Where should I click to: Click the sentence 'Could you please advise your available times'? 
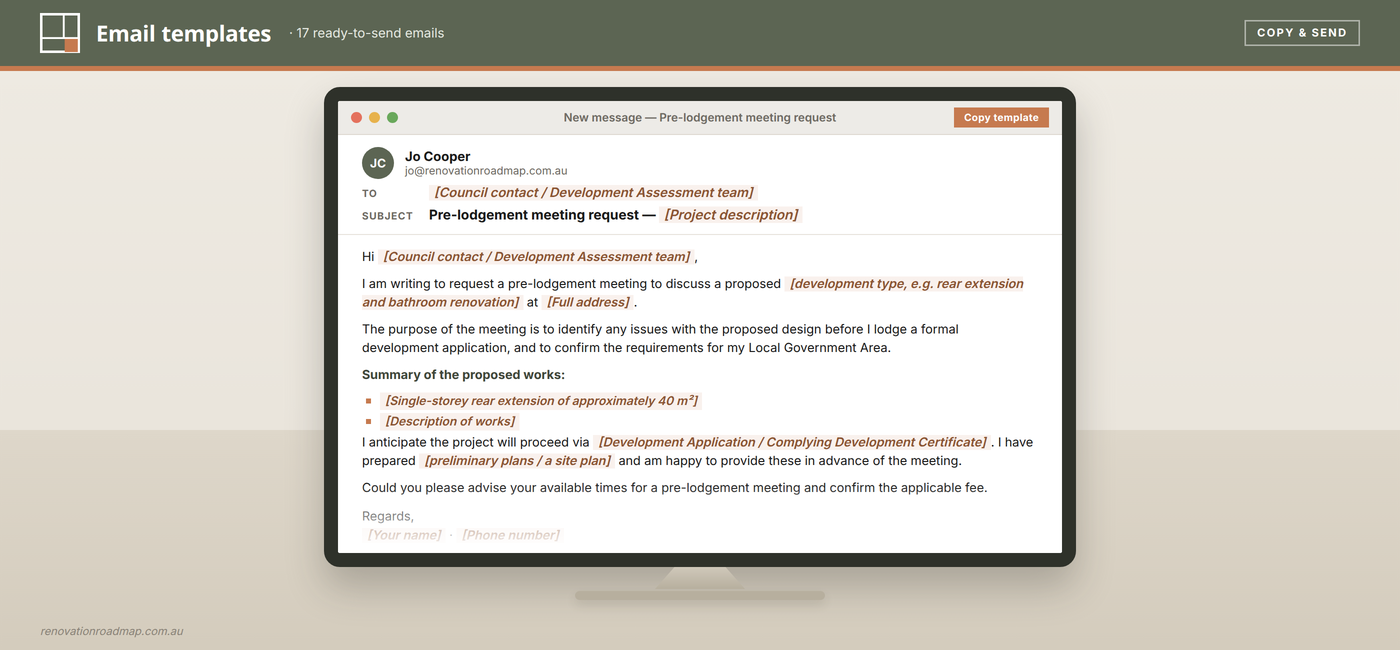coord(675,488)
